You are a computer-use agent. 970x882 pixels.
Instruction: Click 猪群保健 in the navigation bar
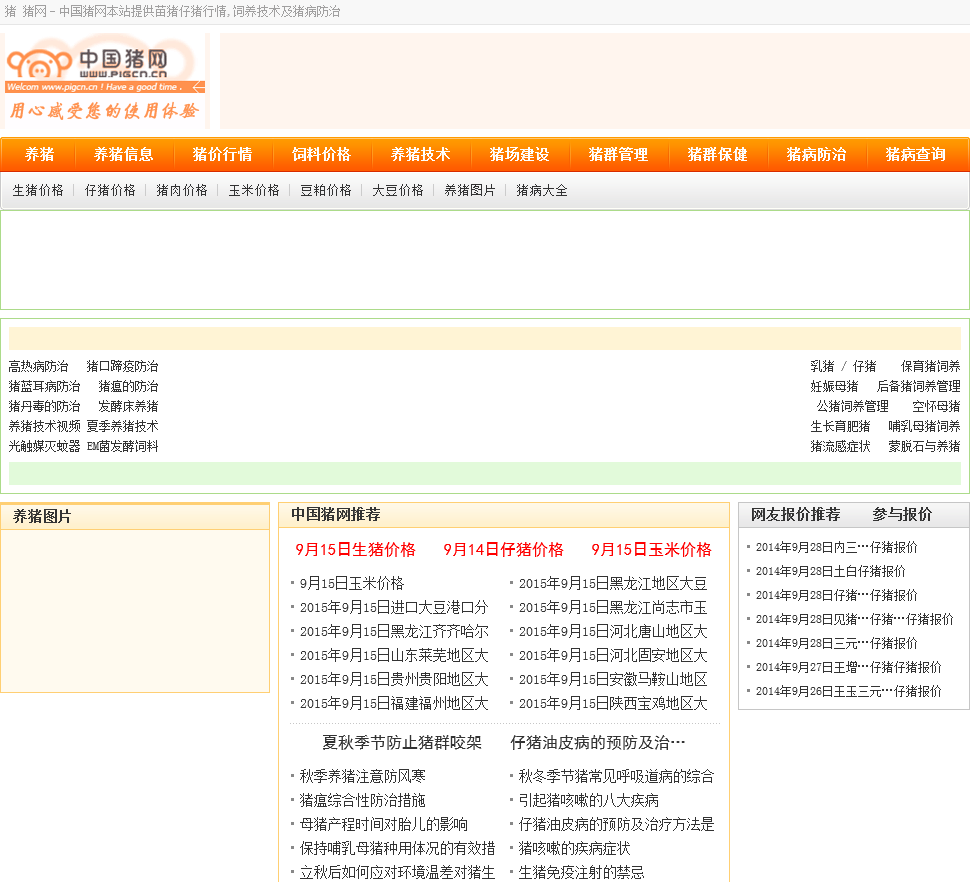(717, 155)
